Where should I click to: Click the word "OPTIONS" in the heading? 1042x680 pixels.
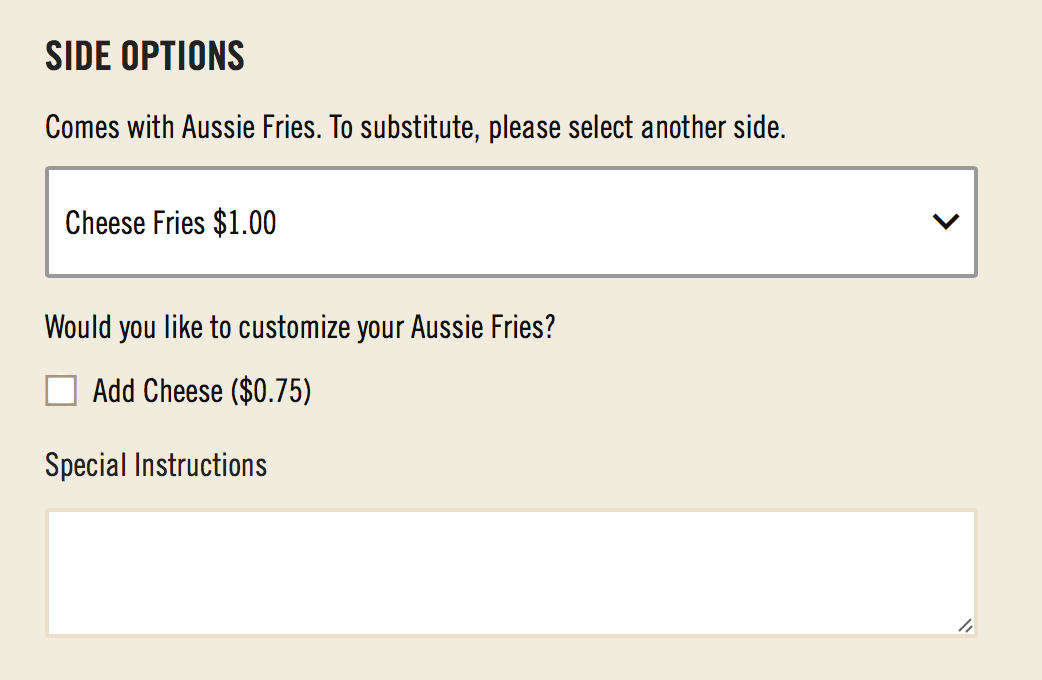pos(183,56)
